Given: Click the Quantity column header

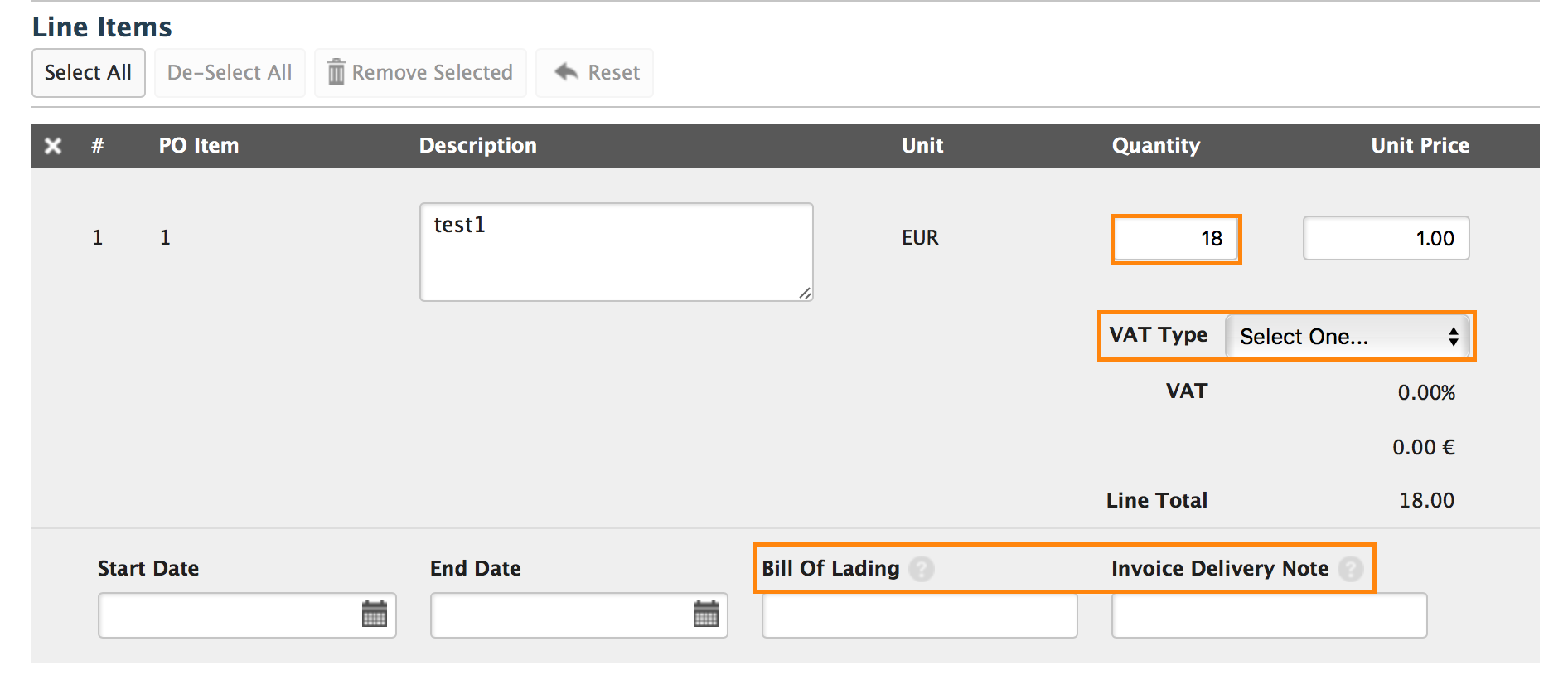Looking at the screenshot, I should coord(1155,146).
